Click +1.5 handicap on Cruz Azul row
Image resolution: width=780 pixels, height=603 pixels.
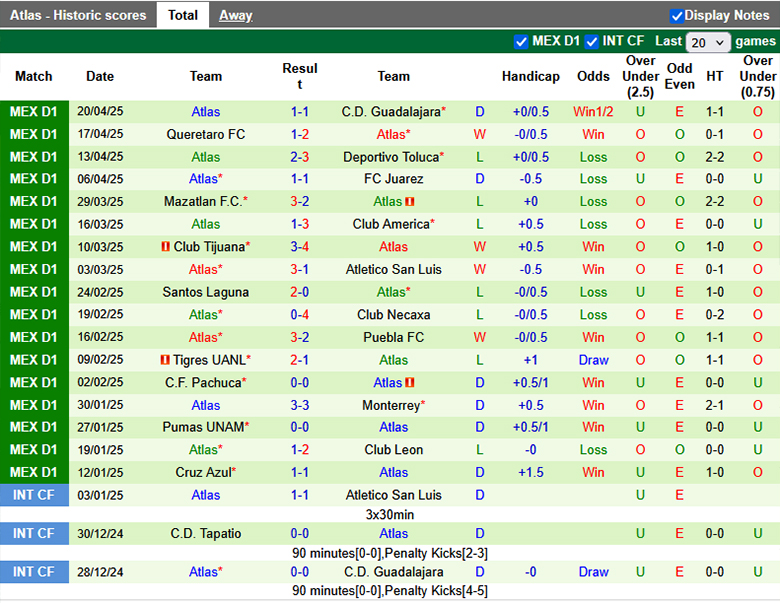pyautogui.click(x=530, y=473)
